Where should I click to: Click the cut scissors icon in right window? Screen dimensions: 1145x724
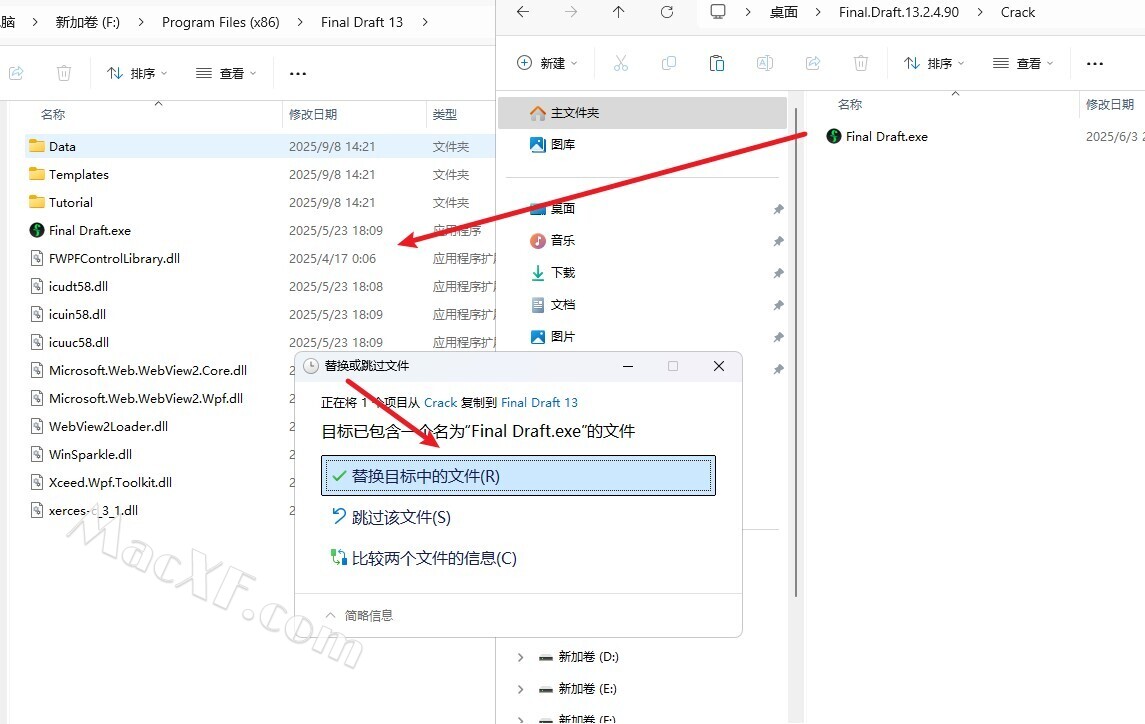point(621,63)
